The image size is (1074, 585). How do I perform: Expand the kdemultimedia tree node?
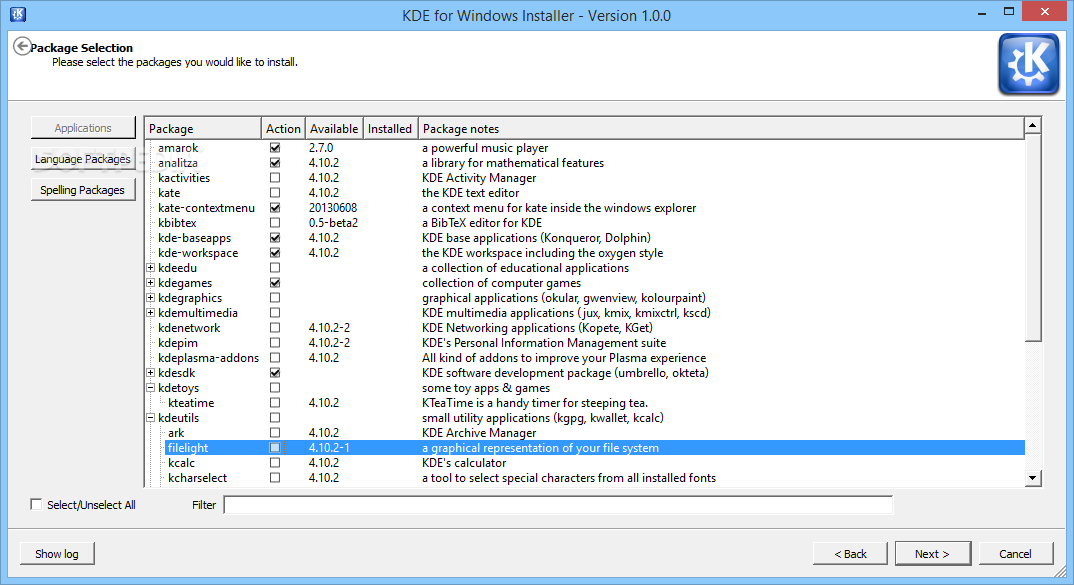pos(151,313)
